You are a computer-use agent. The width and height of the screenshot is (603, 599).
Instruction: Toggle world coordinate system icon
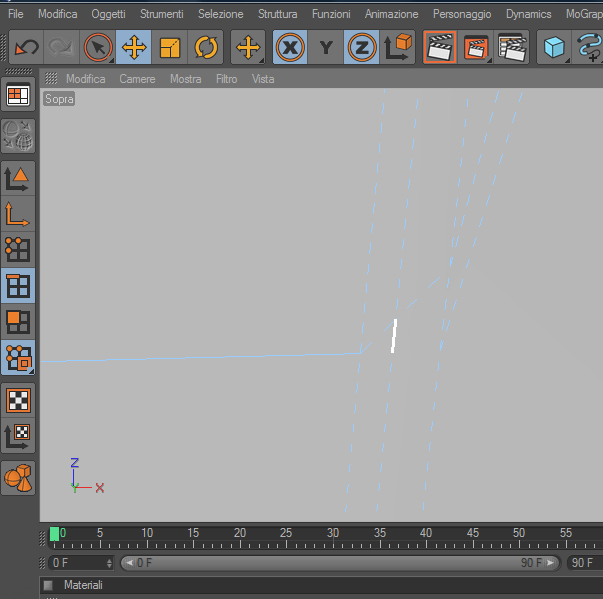coord(397,48)
